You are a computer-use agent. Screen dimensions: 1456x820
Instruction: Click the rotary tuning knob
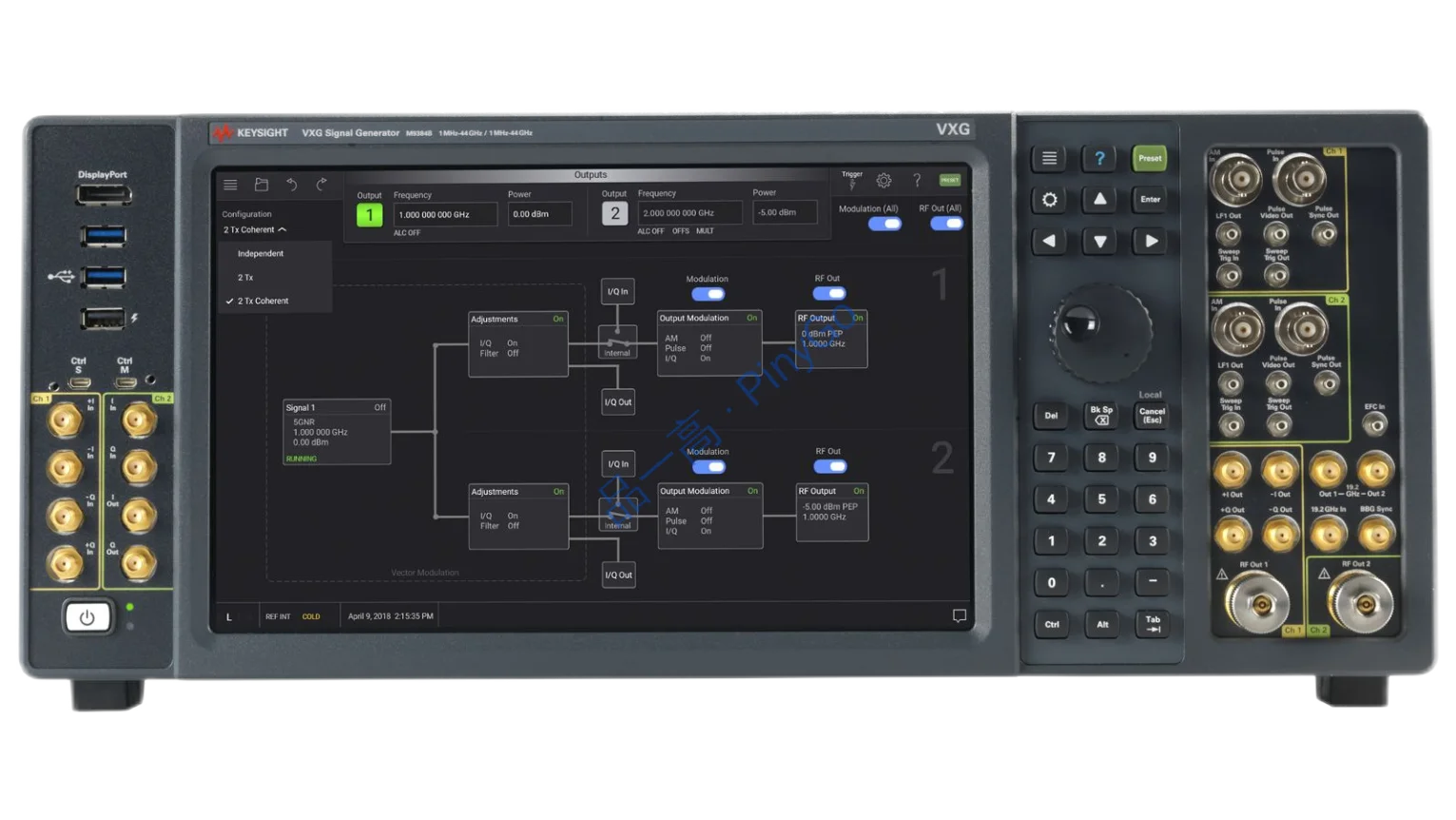click(1099, 332)
